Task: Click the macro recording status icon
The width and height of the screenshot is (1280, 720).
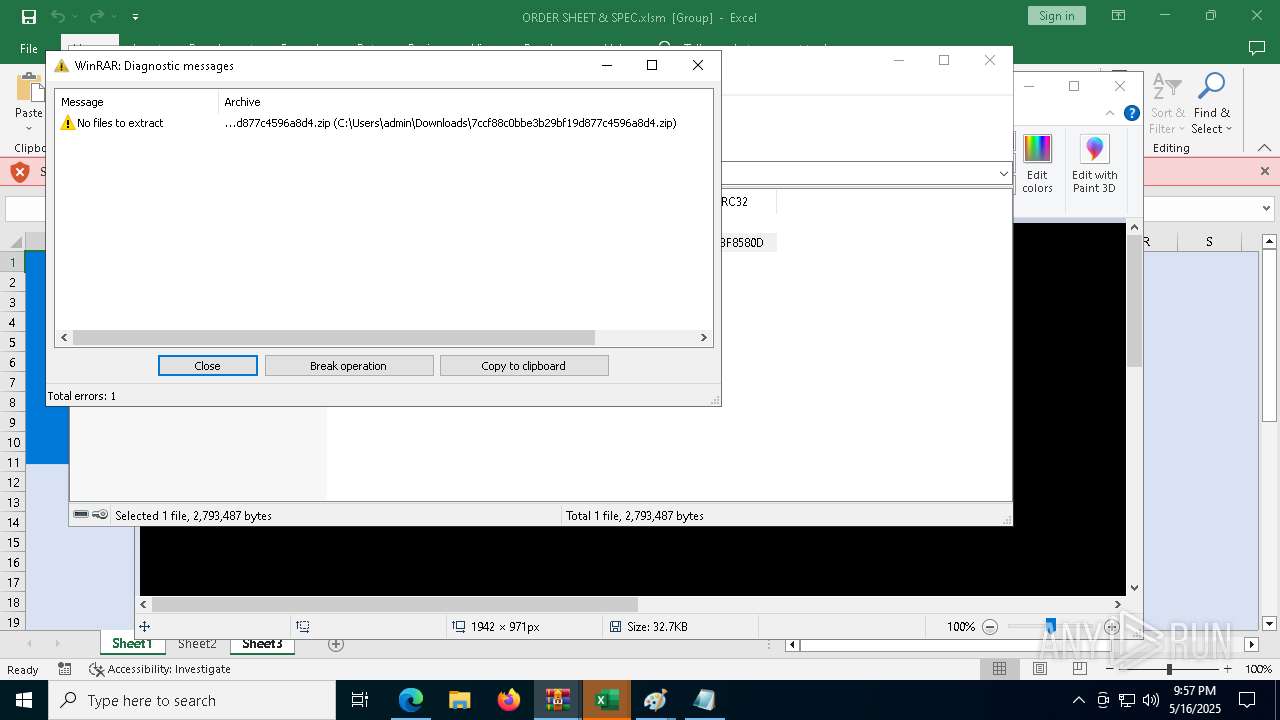Action: 64,669
